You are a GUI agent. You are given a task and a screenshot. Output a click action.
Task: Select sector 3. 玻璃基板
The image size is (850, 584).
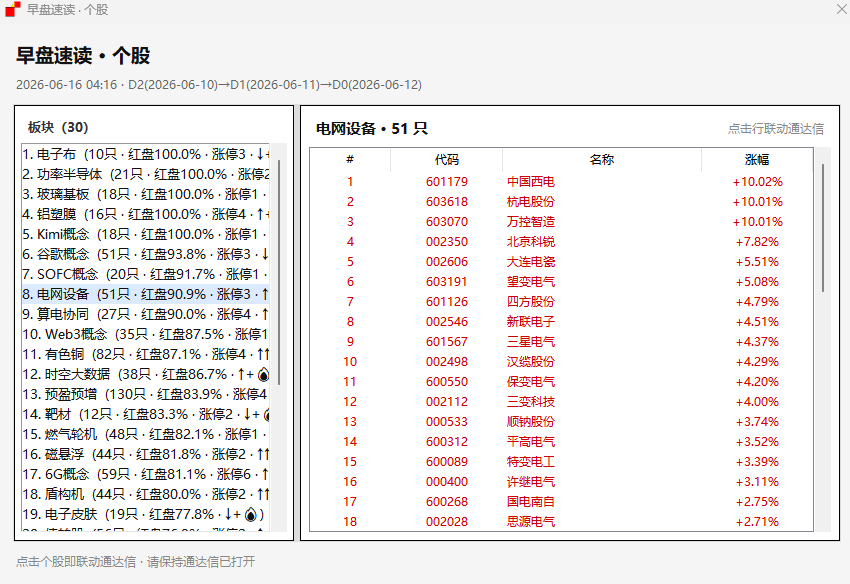(145, 194)
